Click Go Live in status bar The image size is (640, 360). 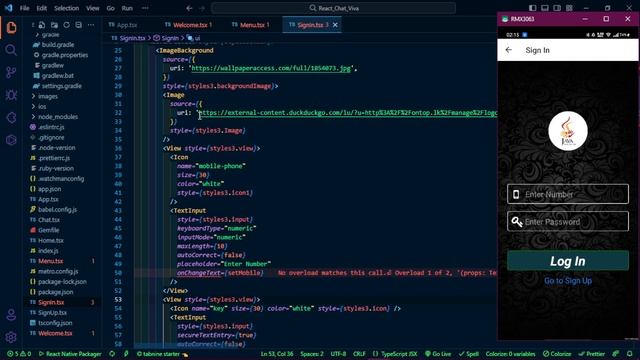point(438,354)
